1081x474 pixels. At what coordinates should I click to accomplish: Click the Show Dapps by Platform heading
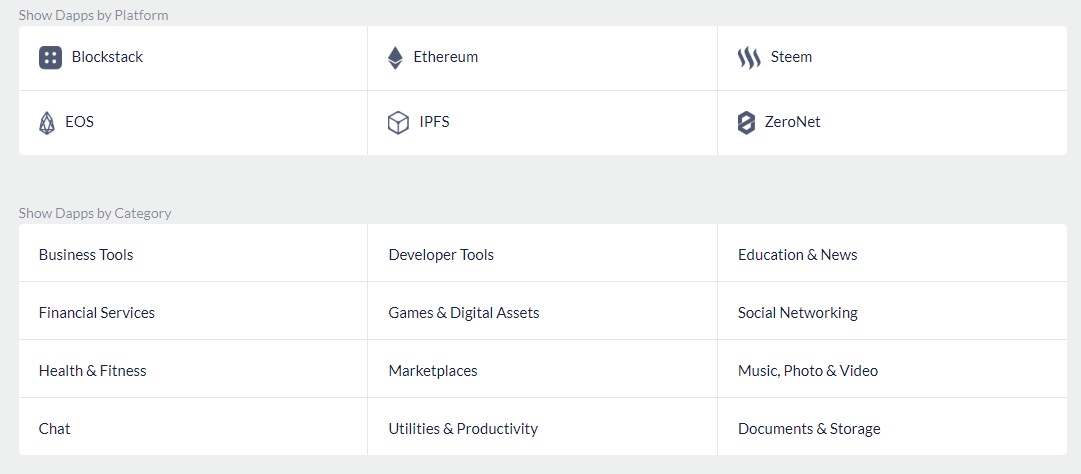93,14
